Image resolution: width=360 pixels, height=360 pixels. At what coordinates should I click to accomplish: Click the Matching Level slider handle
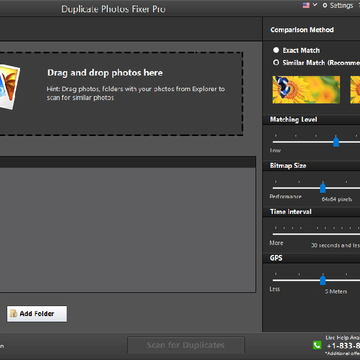pyautogui.click(x=336, y=141)
